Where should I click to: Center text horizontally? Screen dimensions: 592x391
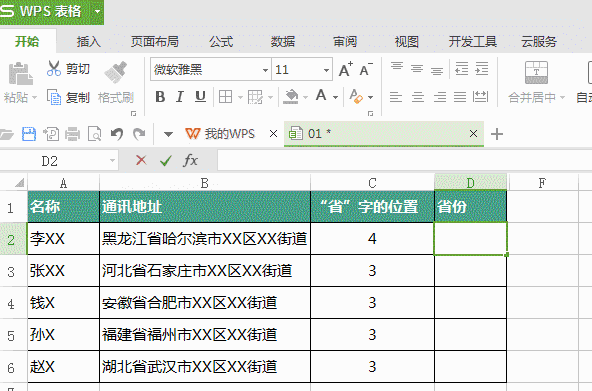(x=418, y=97)
